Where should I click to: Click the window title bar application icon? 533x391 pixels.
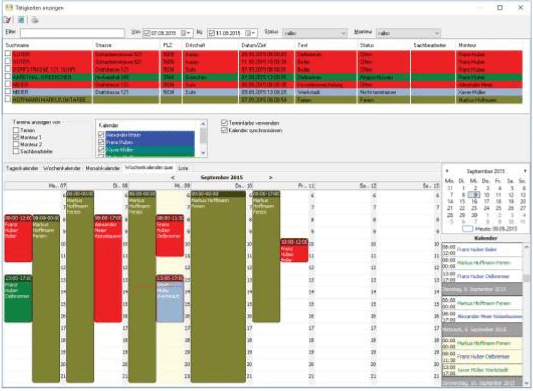click(x=9, y=7)
